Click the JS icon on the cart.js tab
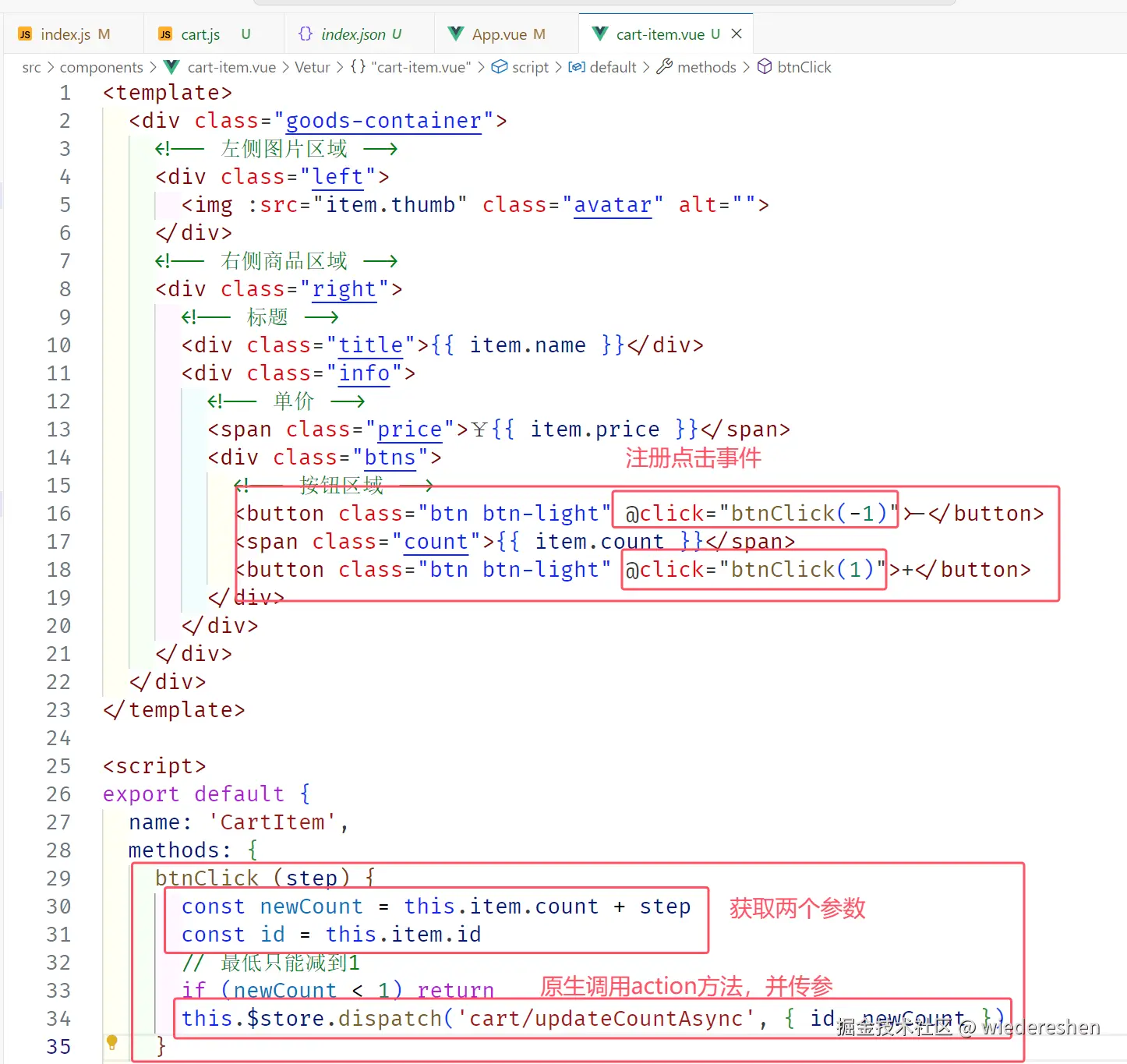The image size is (1127, 1064). [165, 34]
